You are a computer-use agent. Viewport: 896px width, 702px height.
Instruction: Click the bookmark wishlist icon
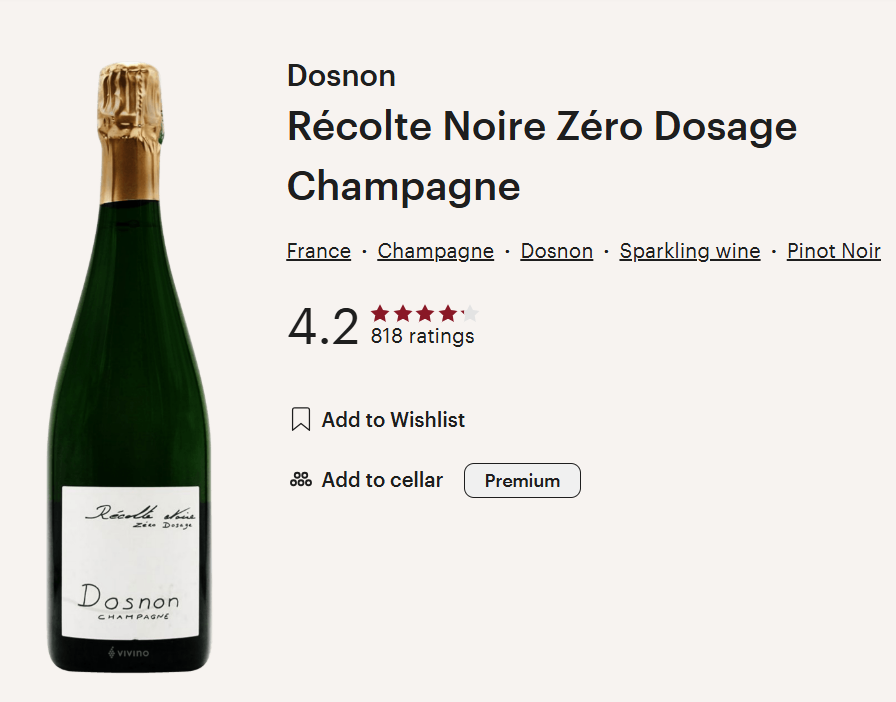click(x=301, y=419)
